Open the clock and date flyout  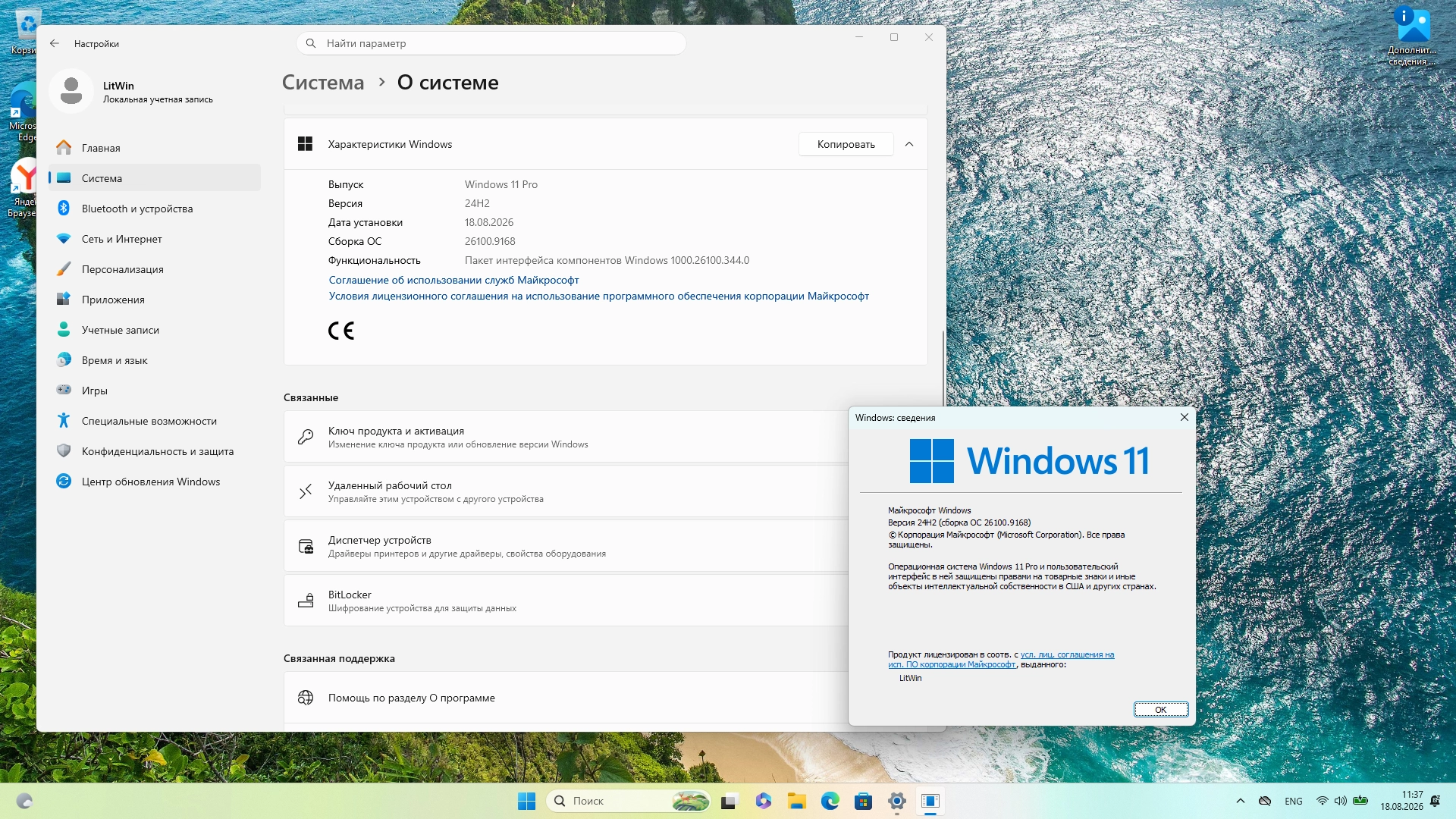tap(1401, 801)
